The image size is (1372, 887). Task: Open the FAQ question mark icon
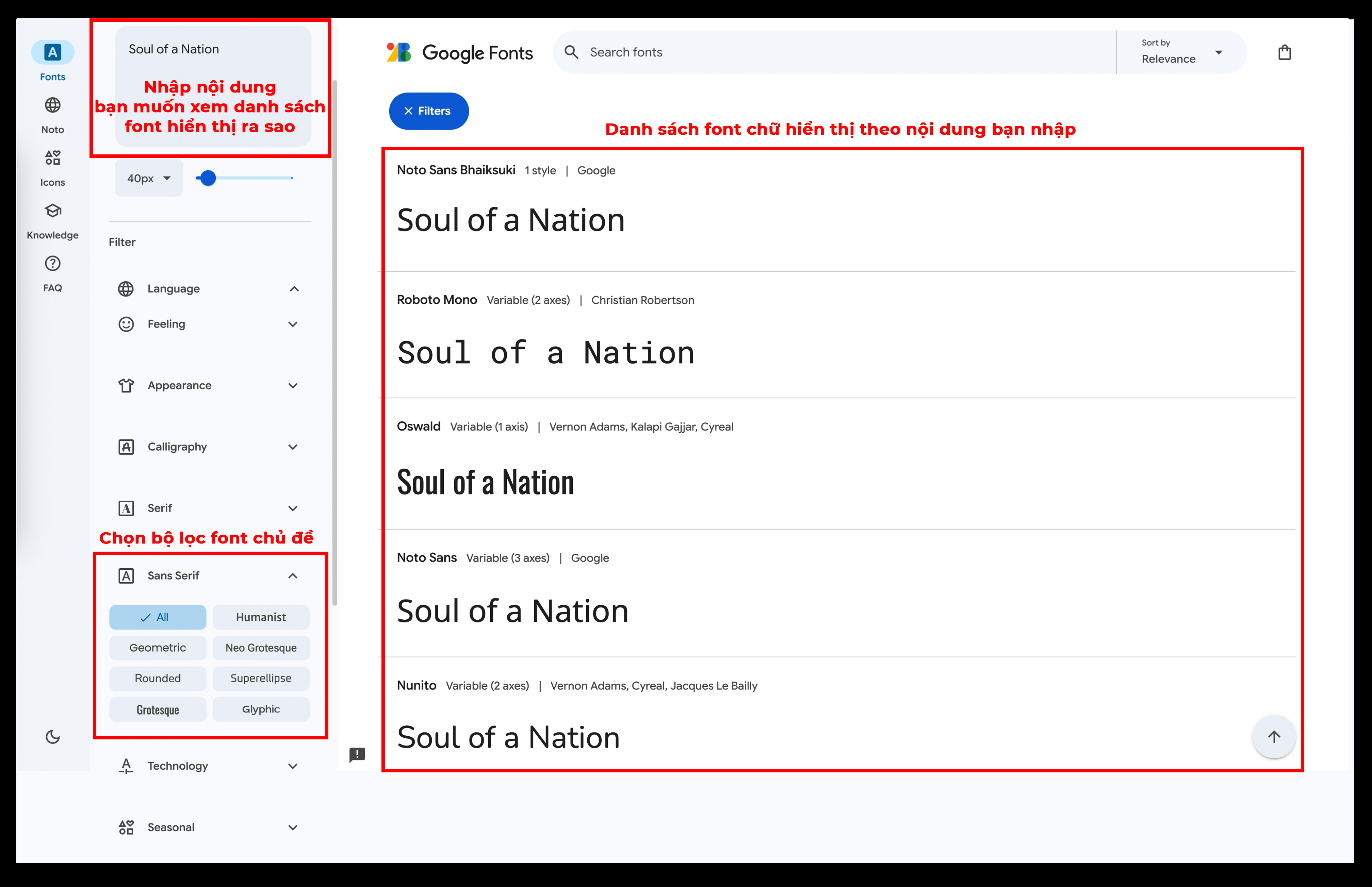click(52, 264)
